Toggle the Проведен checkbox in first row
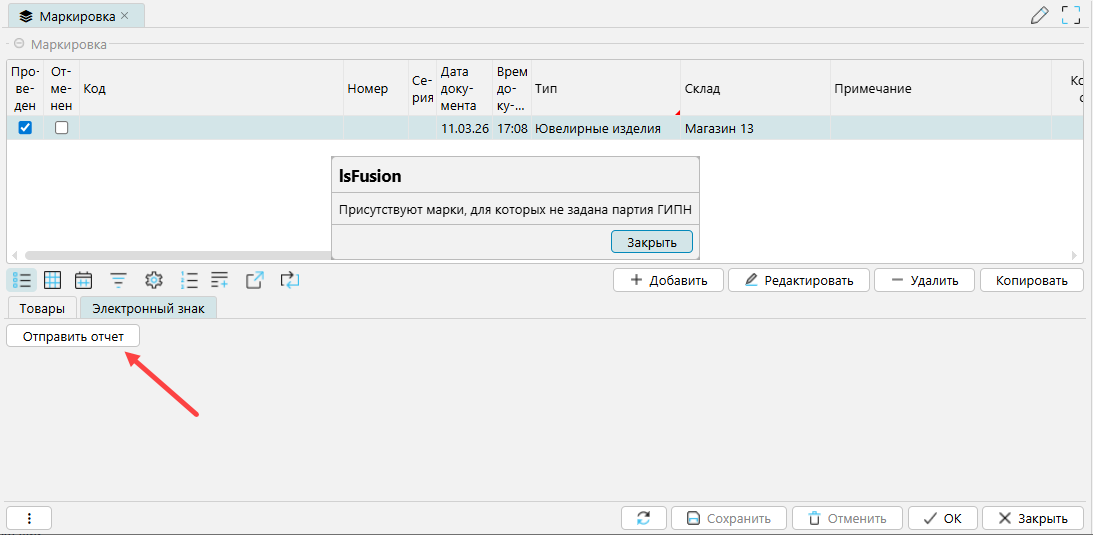The image size is (1093, 535). coord(25,128)
